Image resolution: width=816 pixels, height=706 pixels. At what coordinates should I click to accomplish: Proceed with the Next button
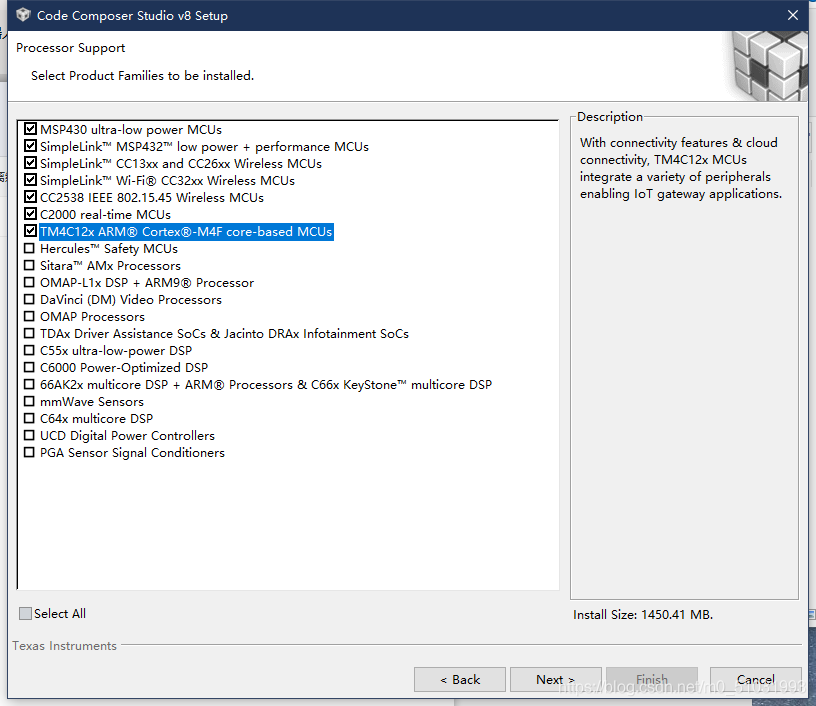coord(555,680)
